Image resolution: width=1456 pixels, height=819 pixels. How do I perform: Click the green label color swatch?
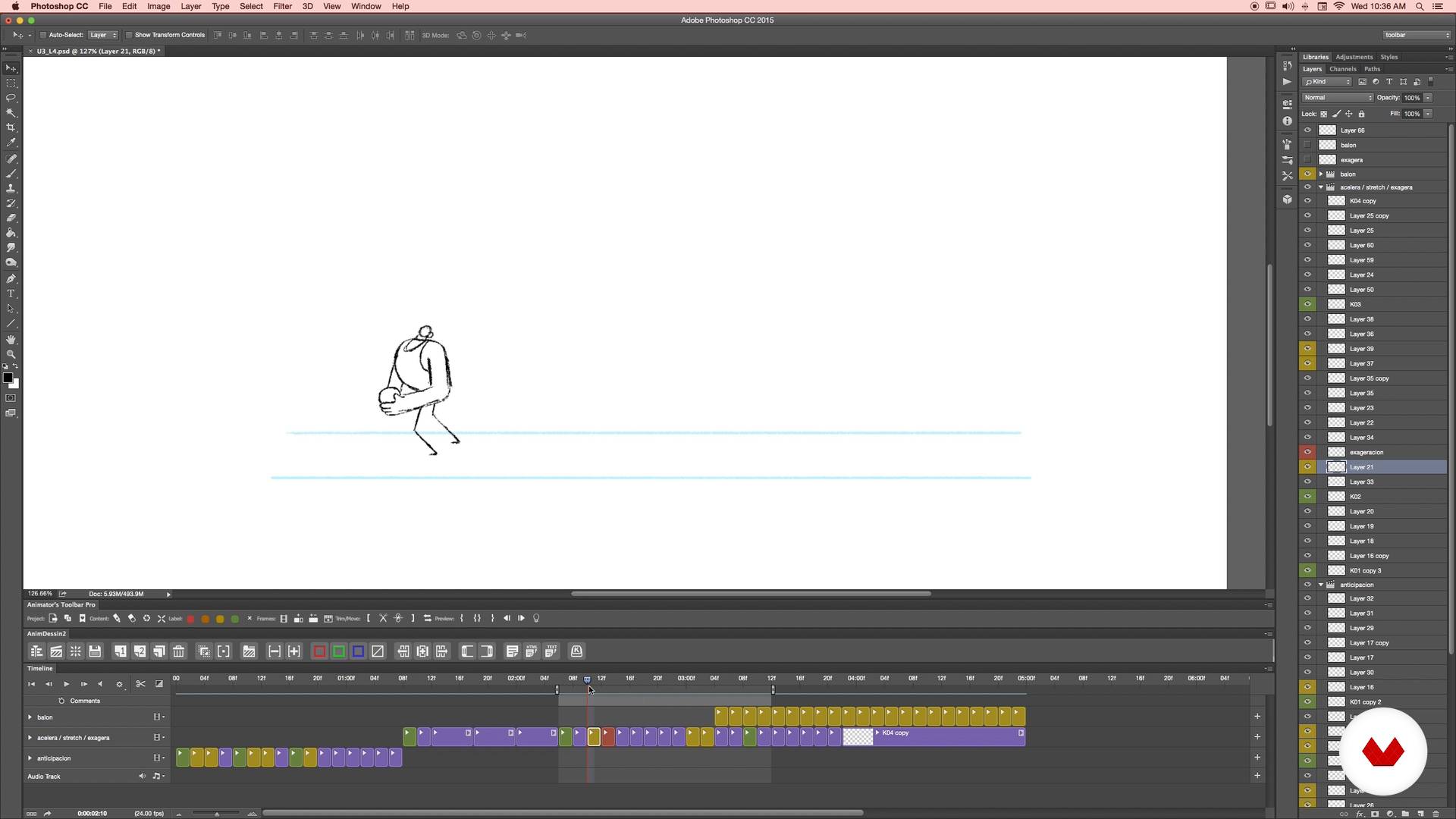235,620
